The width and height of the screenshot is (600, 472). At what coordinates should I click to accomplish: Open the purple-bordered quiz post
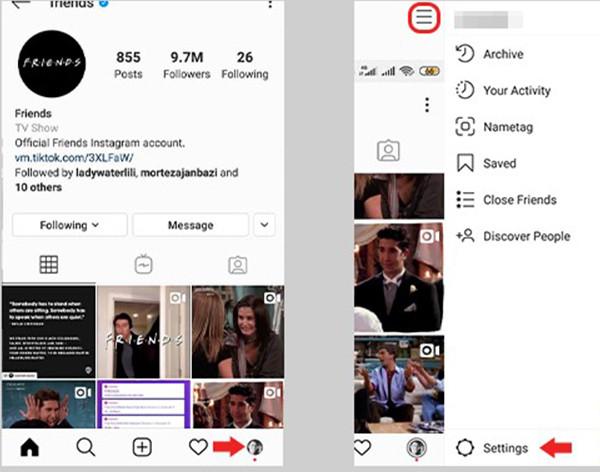143,404
